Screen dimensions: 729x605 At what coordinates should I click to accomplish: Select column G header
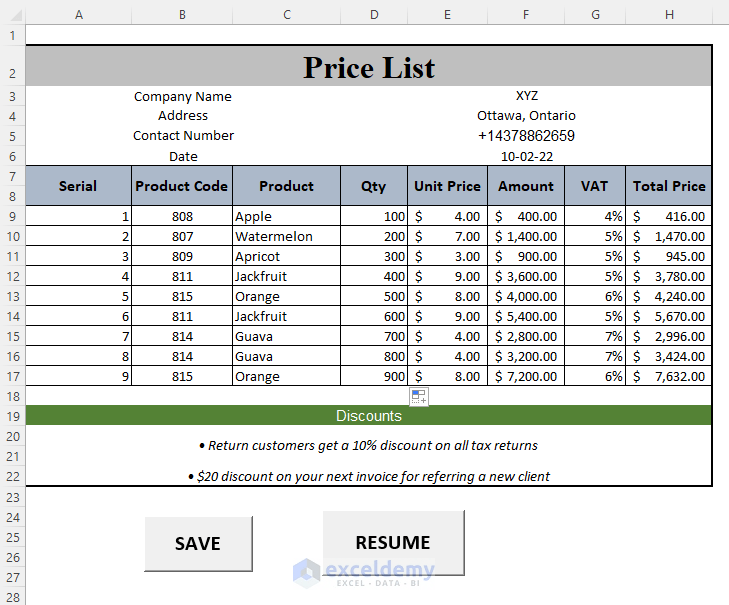595,15
